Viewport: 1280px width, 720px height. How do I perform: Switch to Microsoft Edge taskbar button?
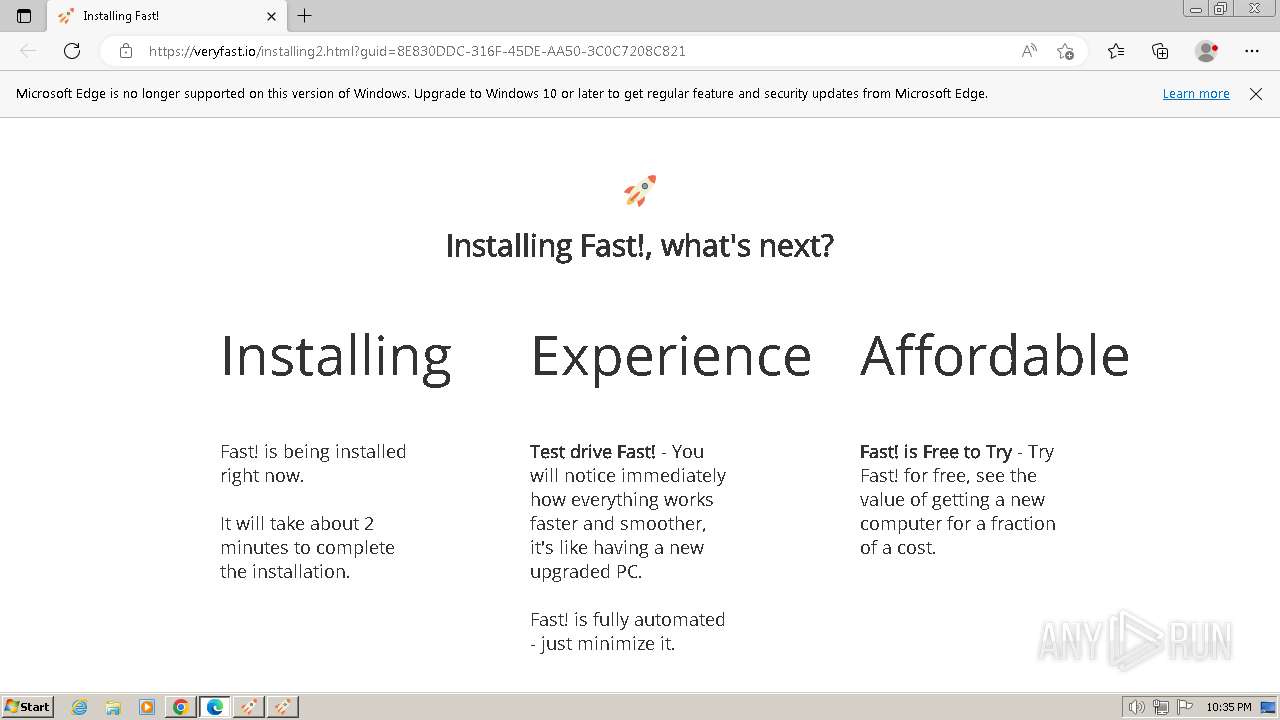215,707
